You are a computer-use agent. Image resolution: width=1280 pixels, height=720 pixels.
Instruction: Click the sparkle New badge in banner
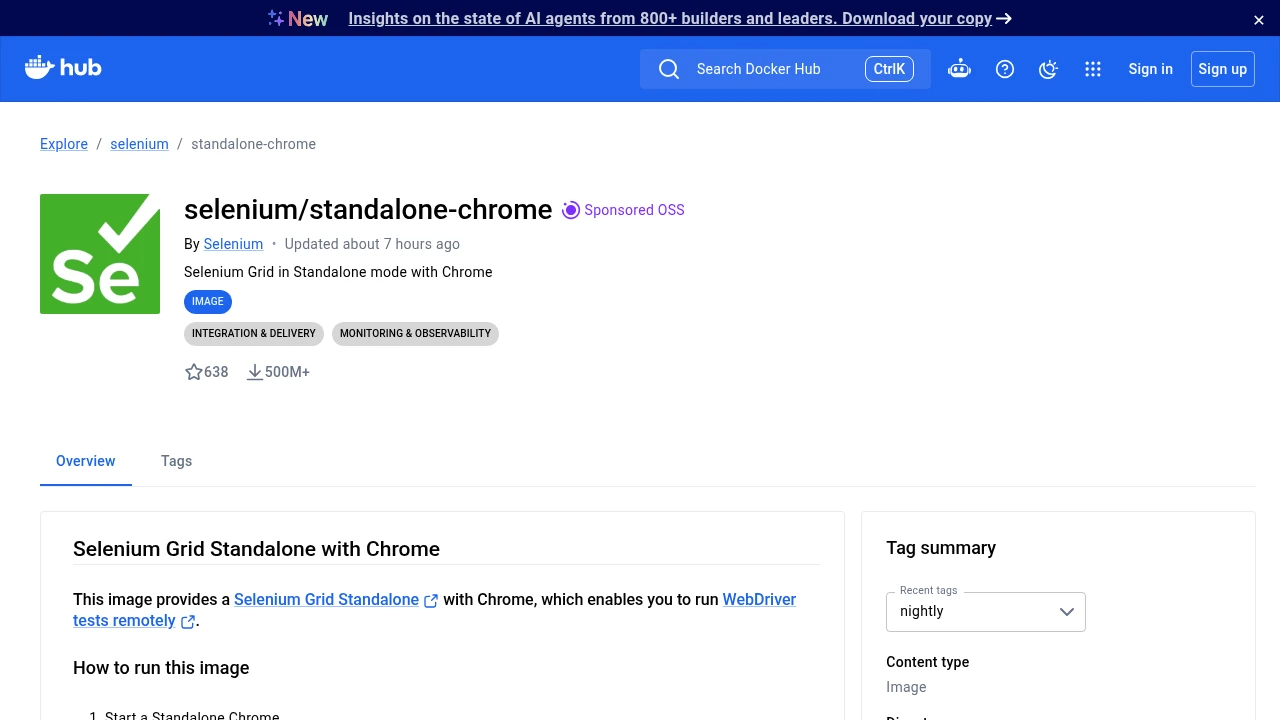(298, 19)
